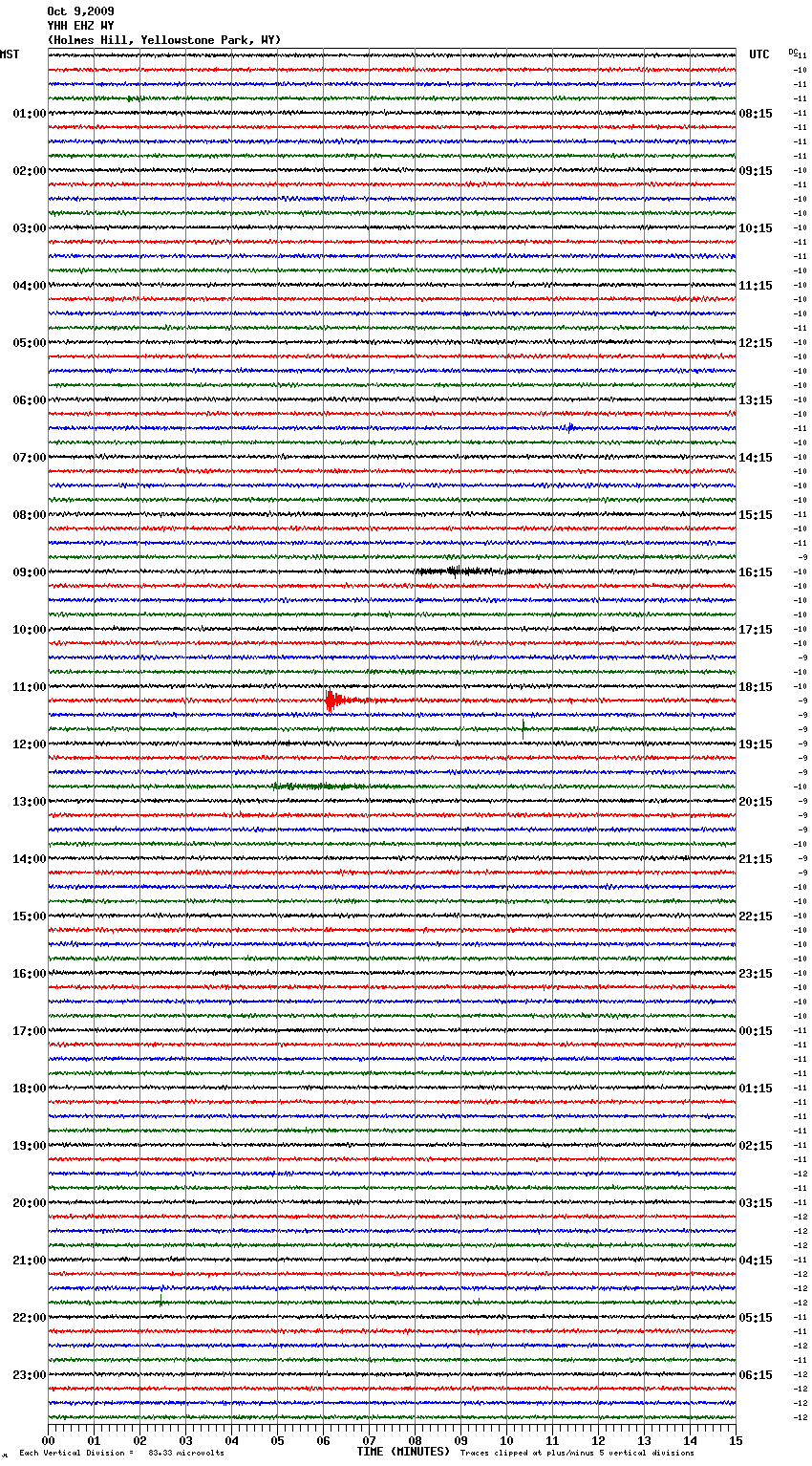Click x-axis minute tick label 00
Screen dimensions: 812x1466
click(x=48, y=1441)
